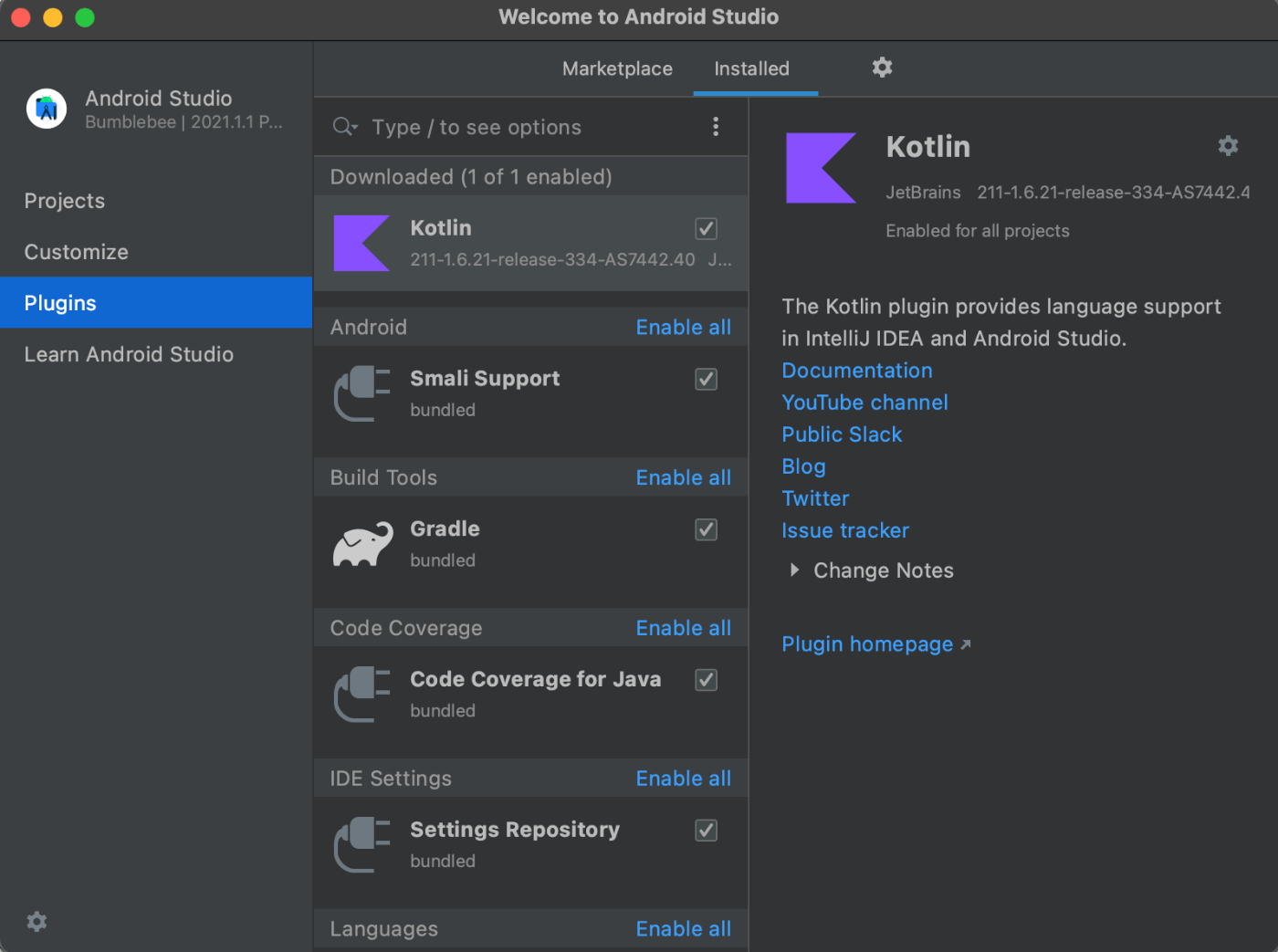
Task: Click the JetBrains vendor label
Action: coord(923,193)
